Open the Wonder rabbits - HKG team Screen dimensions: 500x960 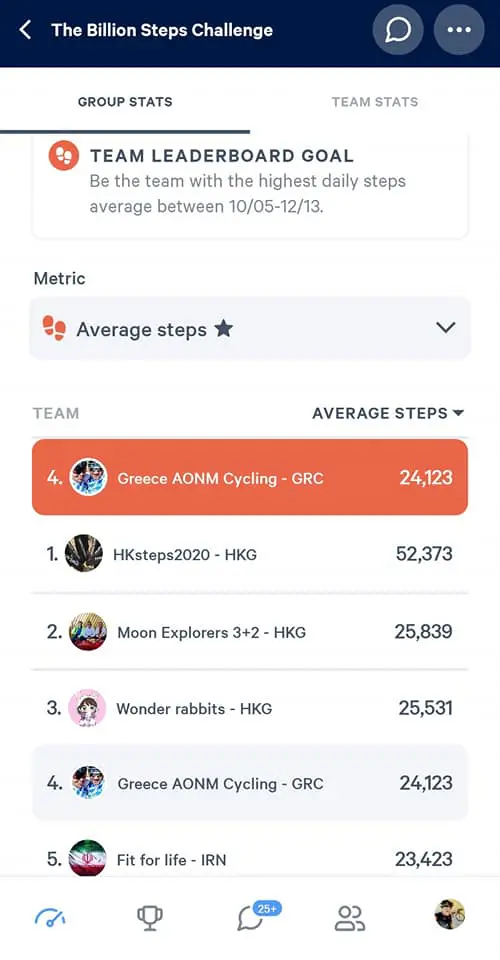click(x=250, y=708)
